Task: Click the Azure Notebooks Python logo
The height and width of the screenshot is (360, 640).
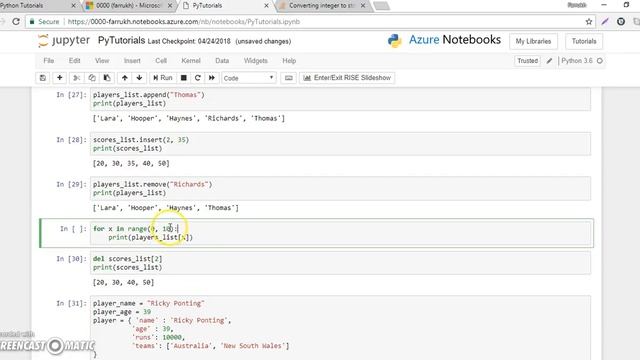Action: (395, 41)
